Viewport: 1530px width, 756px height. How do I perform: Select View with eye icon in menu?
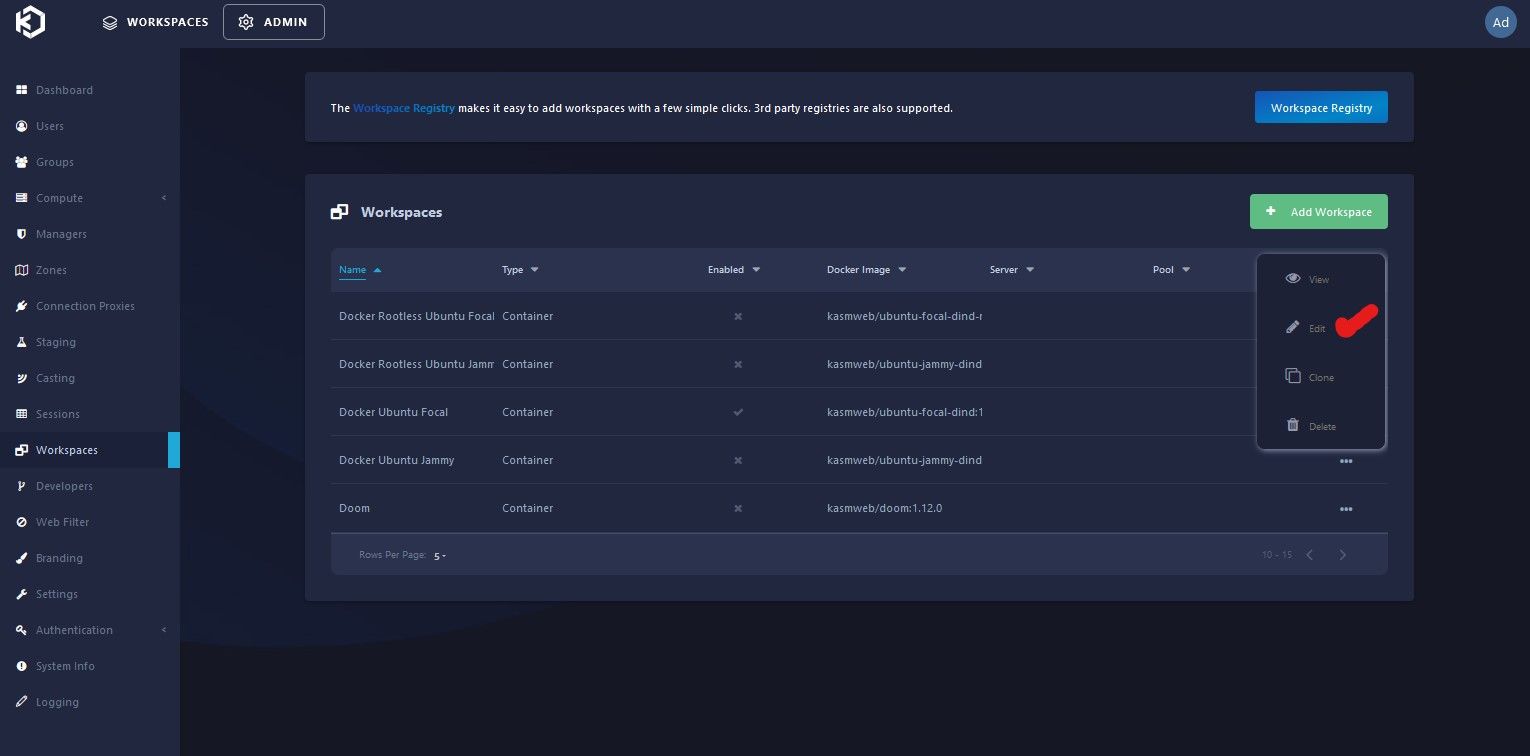[x=1308, y=279]
